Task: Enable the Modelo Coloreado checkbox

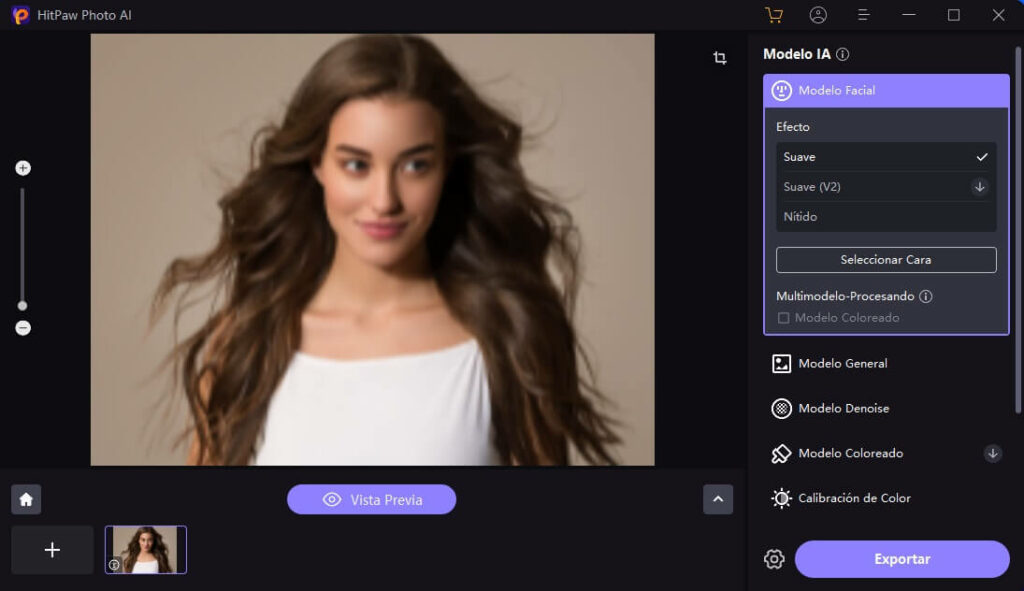Action: (784, 318)
